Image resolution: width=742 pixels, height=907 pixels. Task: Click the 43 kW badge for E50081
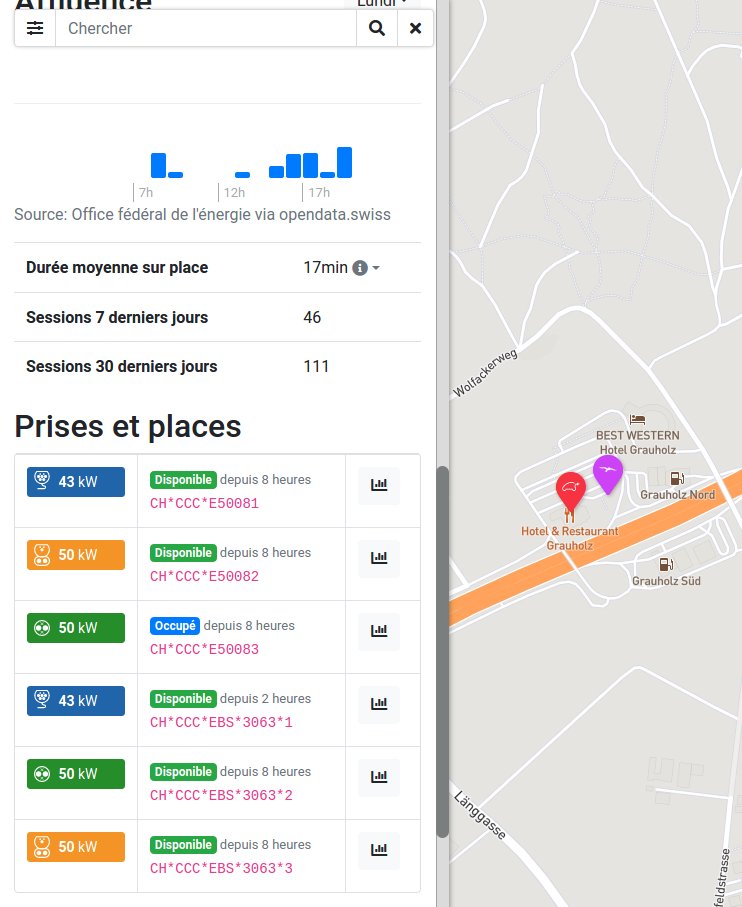pyautogui.click(x=76, y=482)
